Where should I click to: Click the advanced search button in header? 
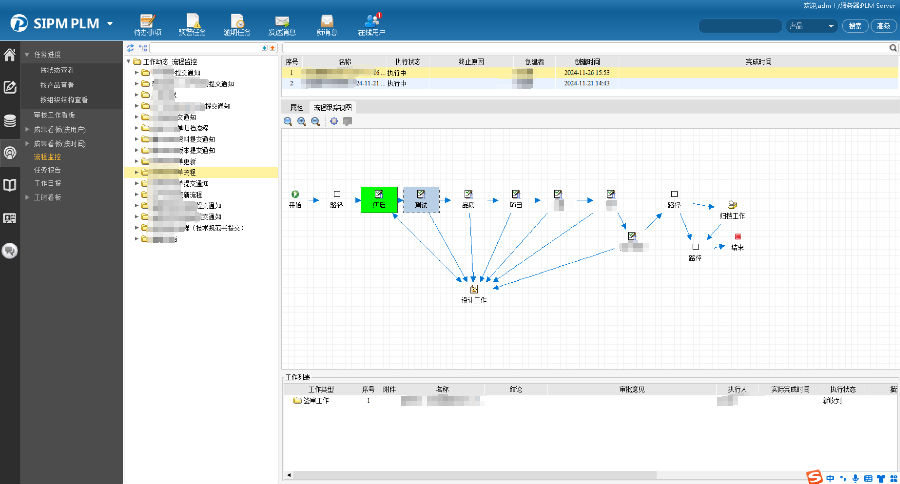pos(882,27)
